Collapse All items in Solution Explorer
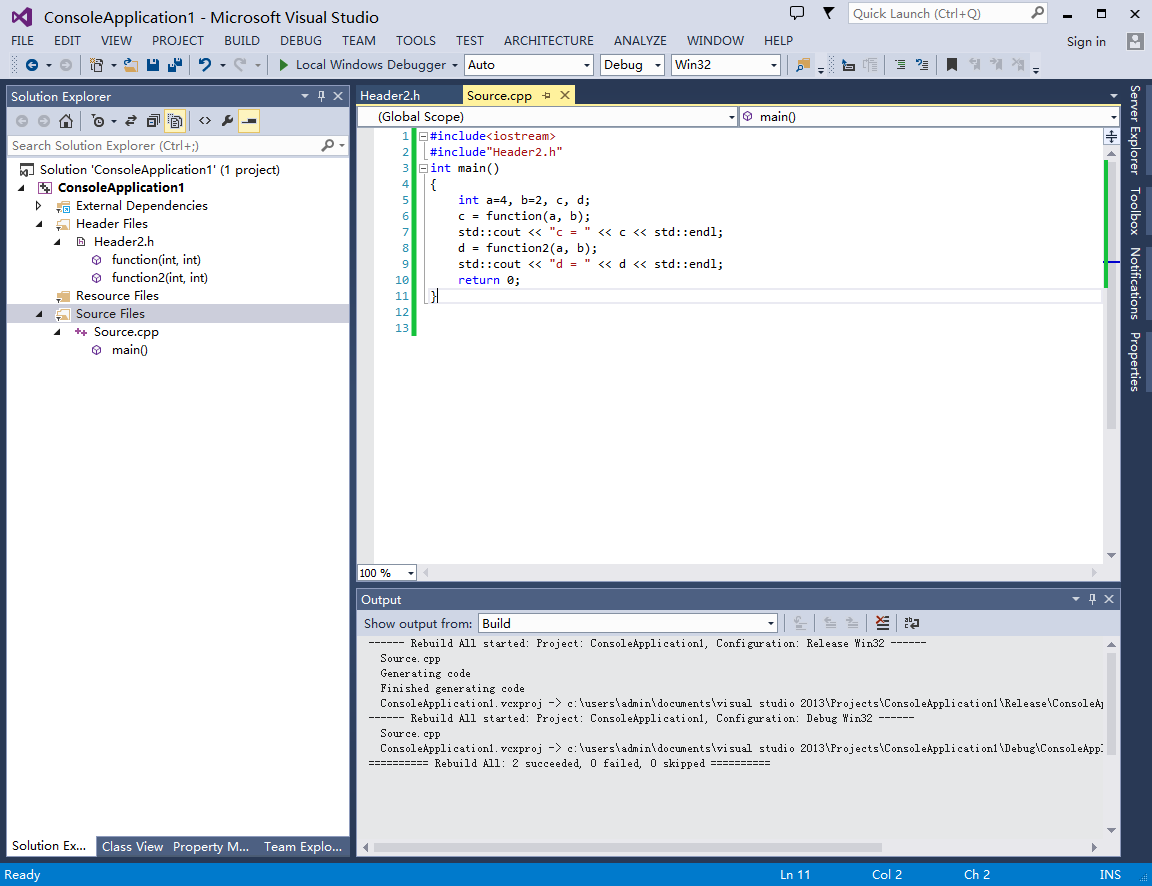Viewport: 1152px width, 886px height. point(153,120)
